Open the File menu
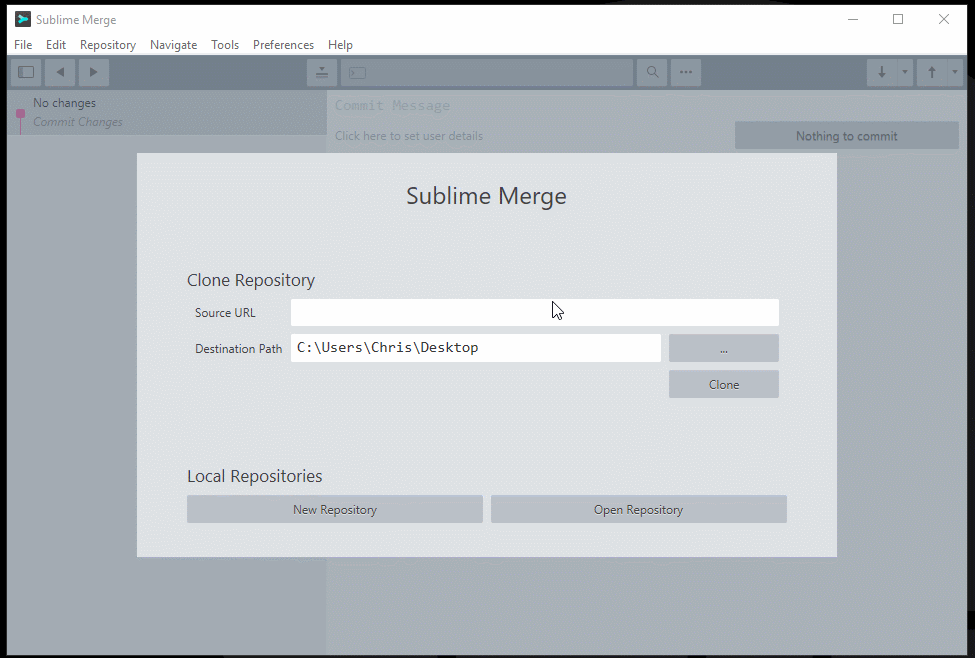The width and height of the screenshot is (975, 658). [x=23, y=45]
